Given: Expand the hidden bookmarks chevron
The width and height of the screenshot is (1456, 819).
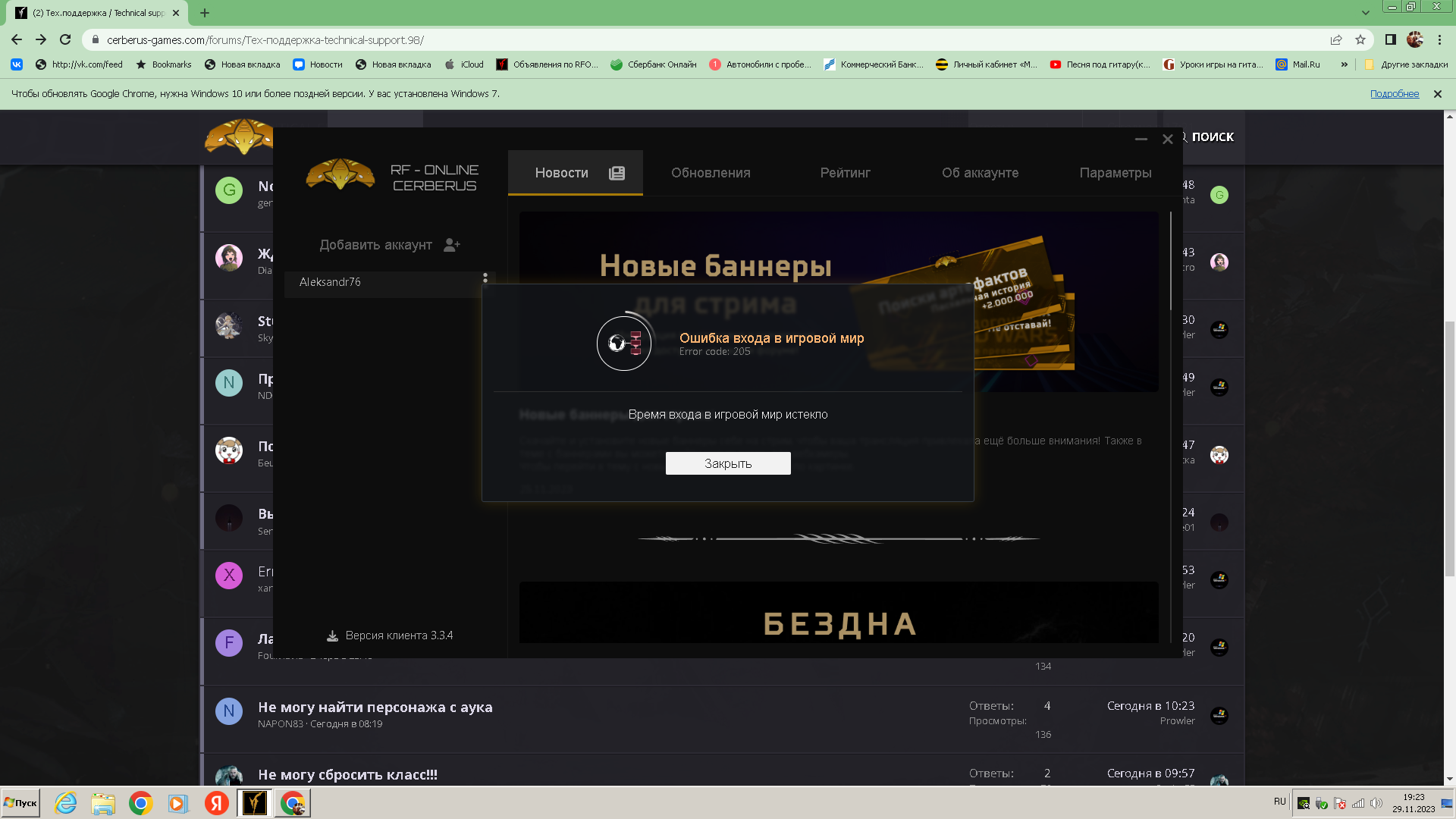Looking at the screenshot, I should (1344, 64).
